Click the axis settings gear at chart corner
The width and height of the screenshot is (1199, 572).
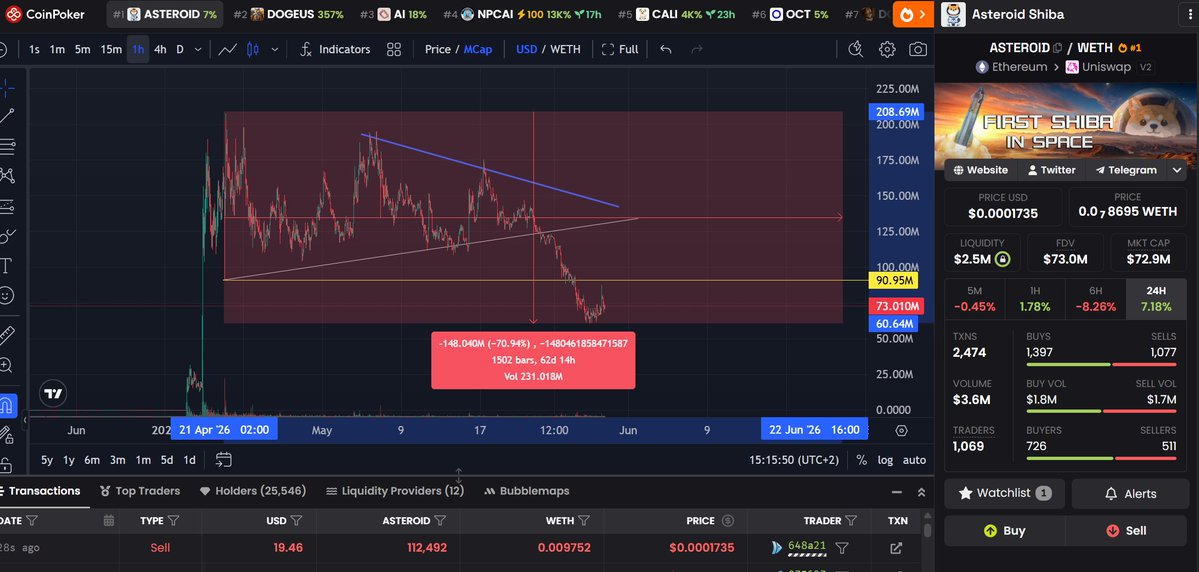[902, 431]
